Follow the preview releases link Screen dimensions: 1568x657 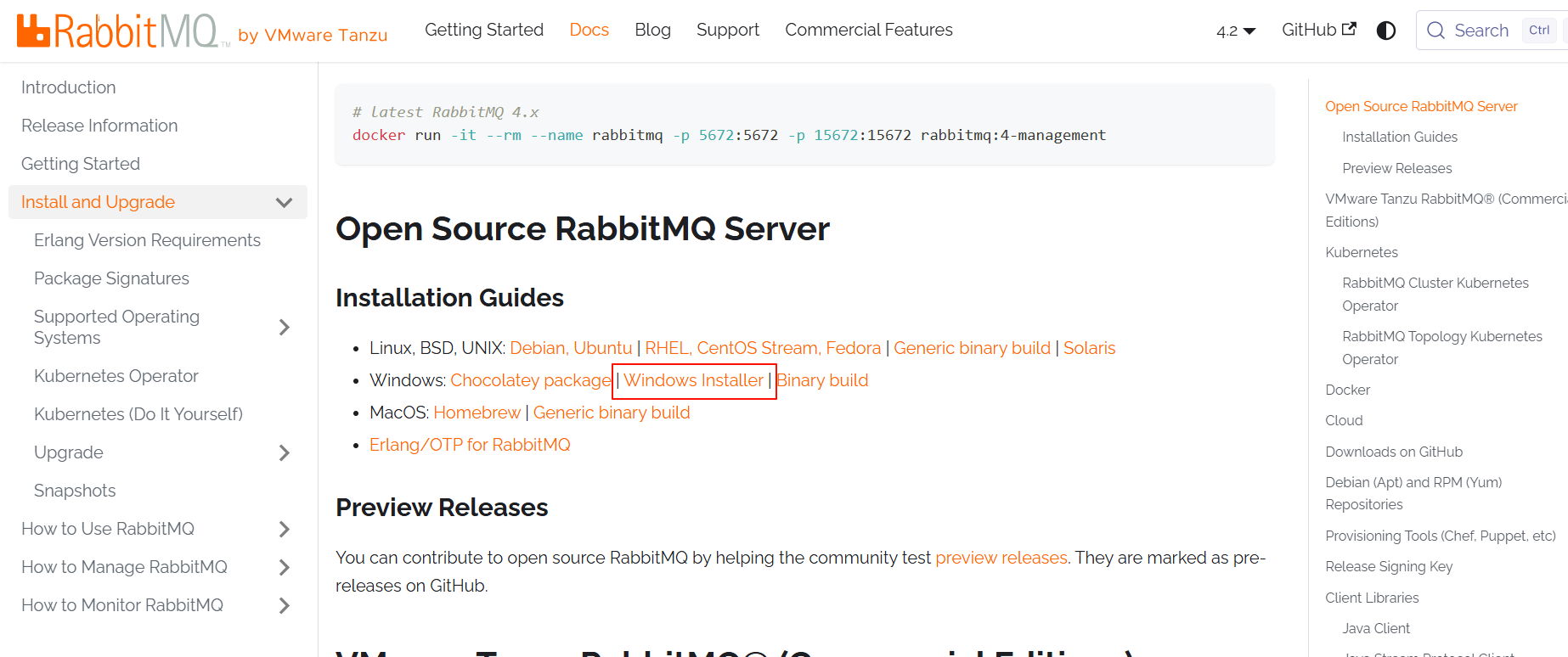[1001, 558]
